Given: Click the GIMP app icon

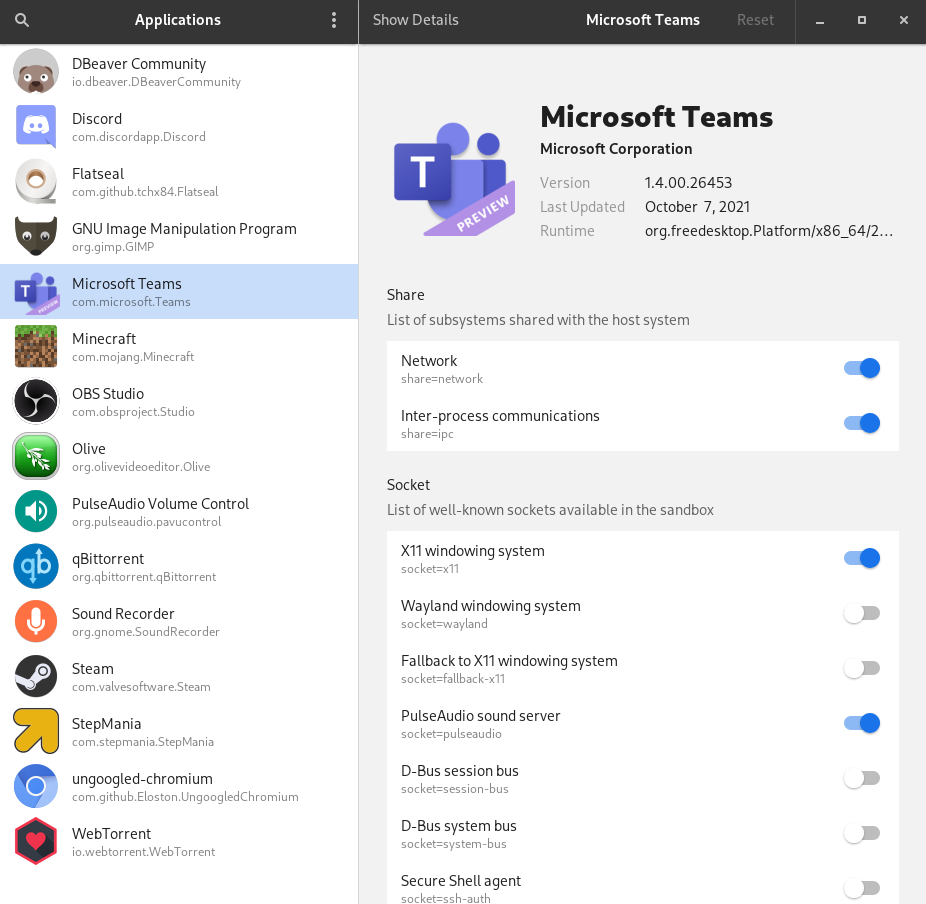Looking at the screenshot, I should click(36, 236).
